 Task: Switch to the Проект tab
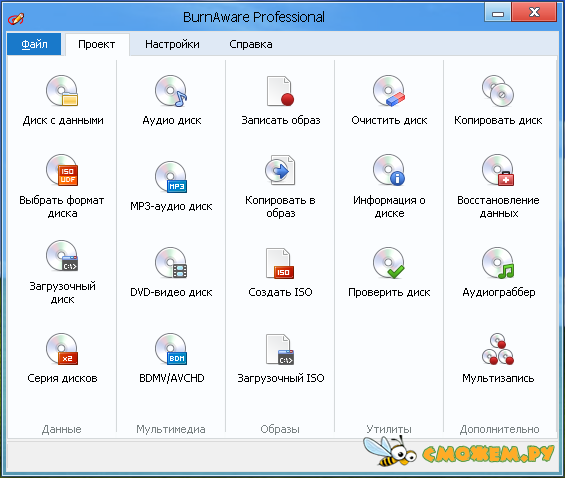point(97,44)
